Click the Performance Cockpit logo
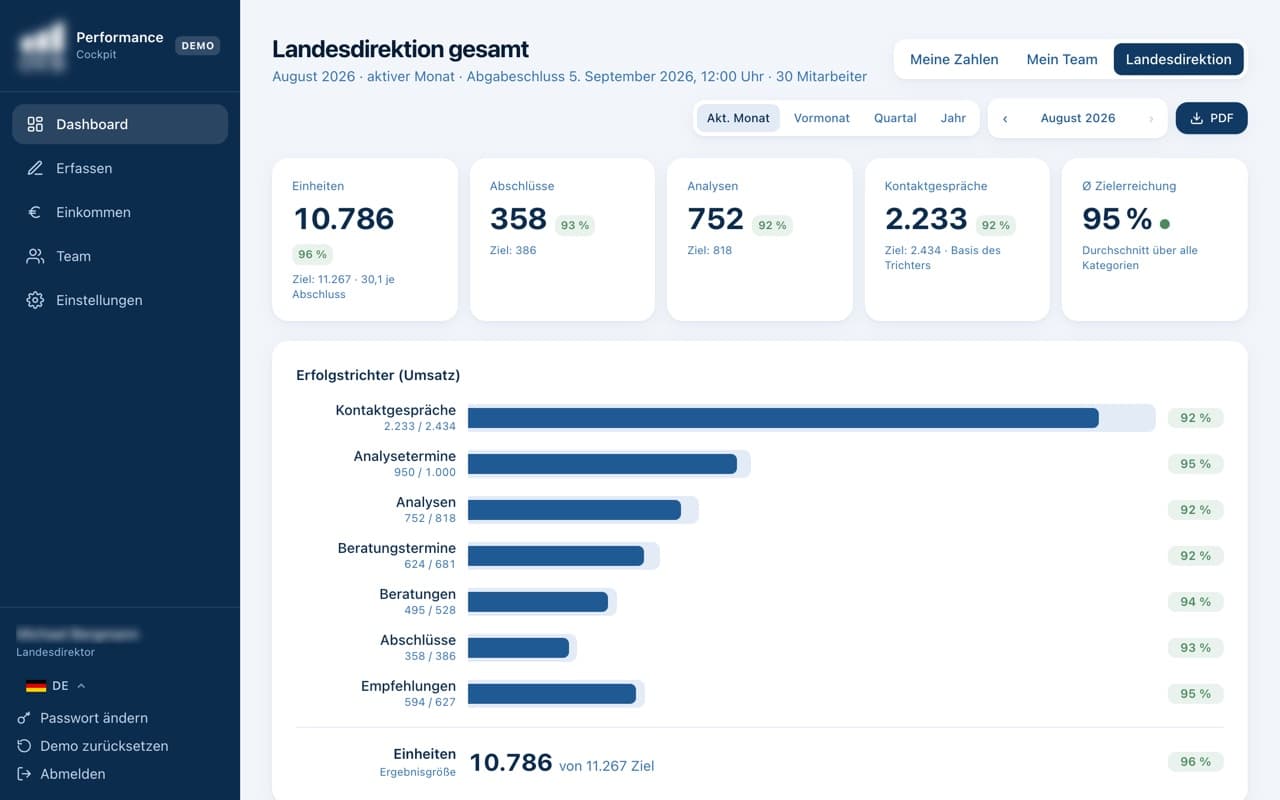 [42, 46]
